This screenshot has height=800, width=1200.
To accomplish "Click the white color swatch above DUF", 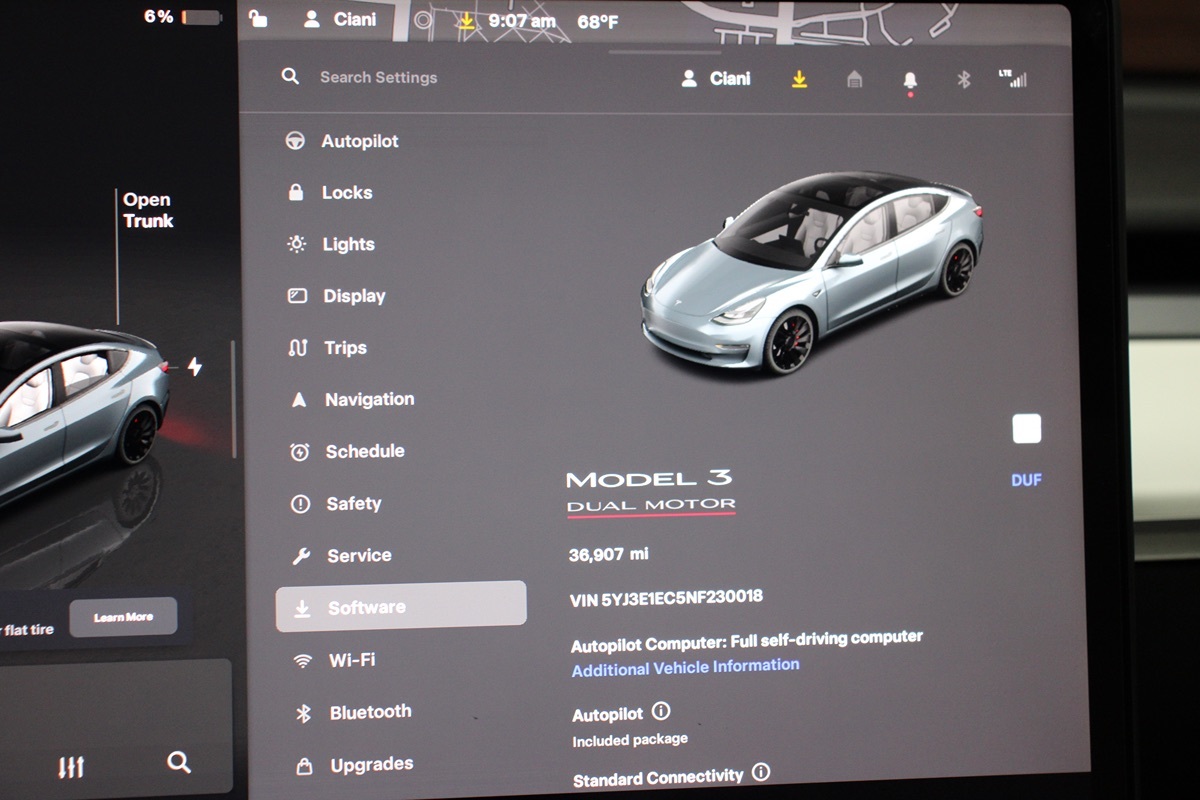I will click(x=1026, y=429).
